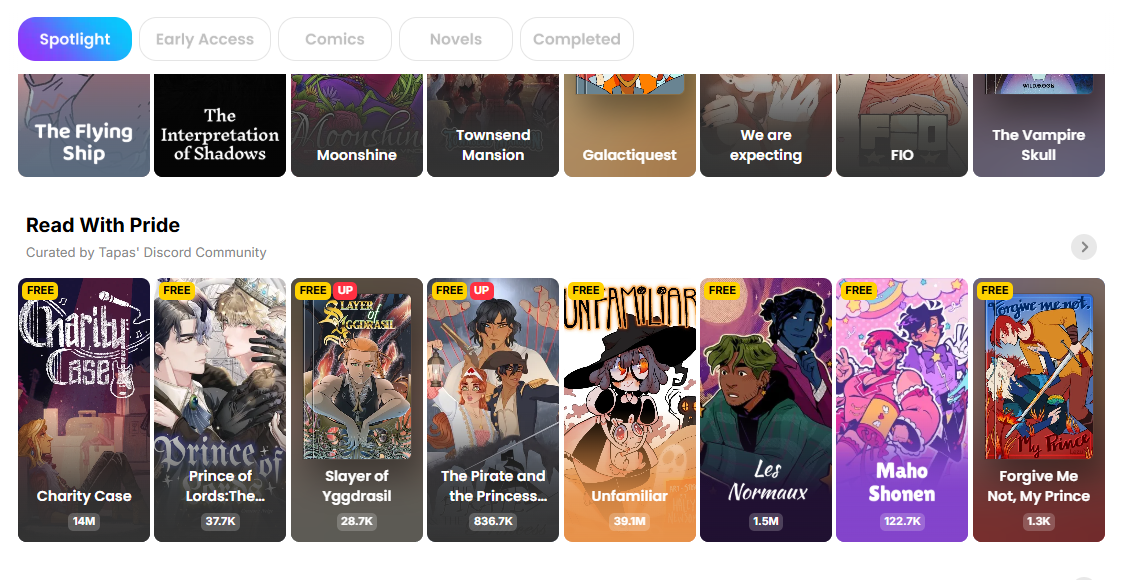Click the UP badge on The Pirate and the Princess
Image resolution: width=1121 pixels, height=580 pixels.
pos(481,290)
